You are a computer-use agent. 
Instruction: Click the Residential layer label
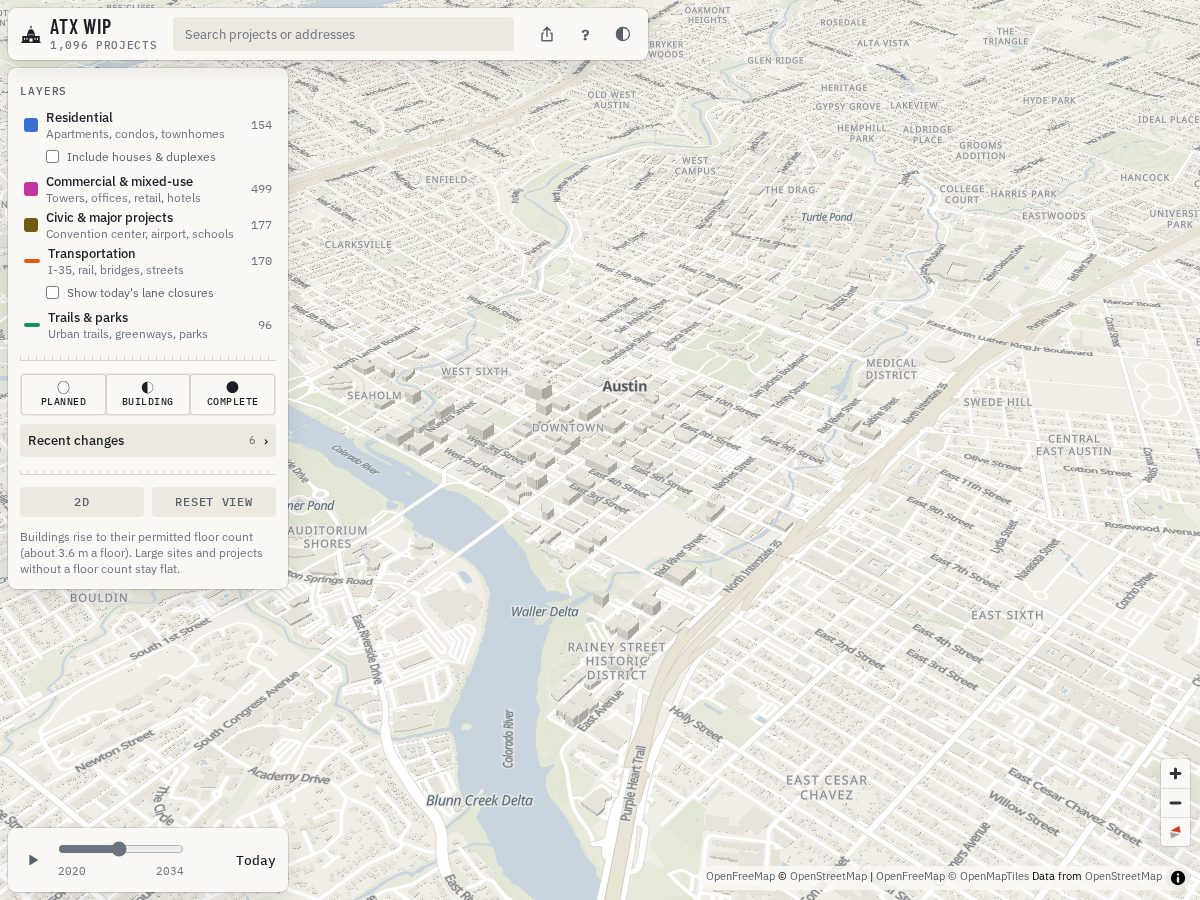pos(79,117)
